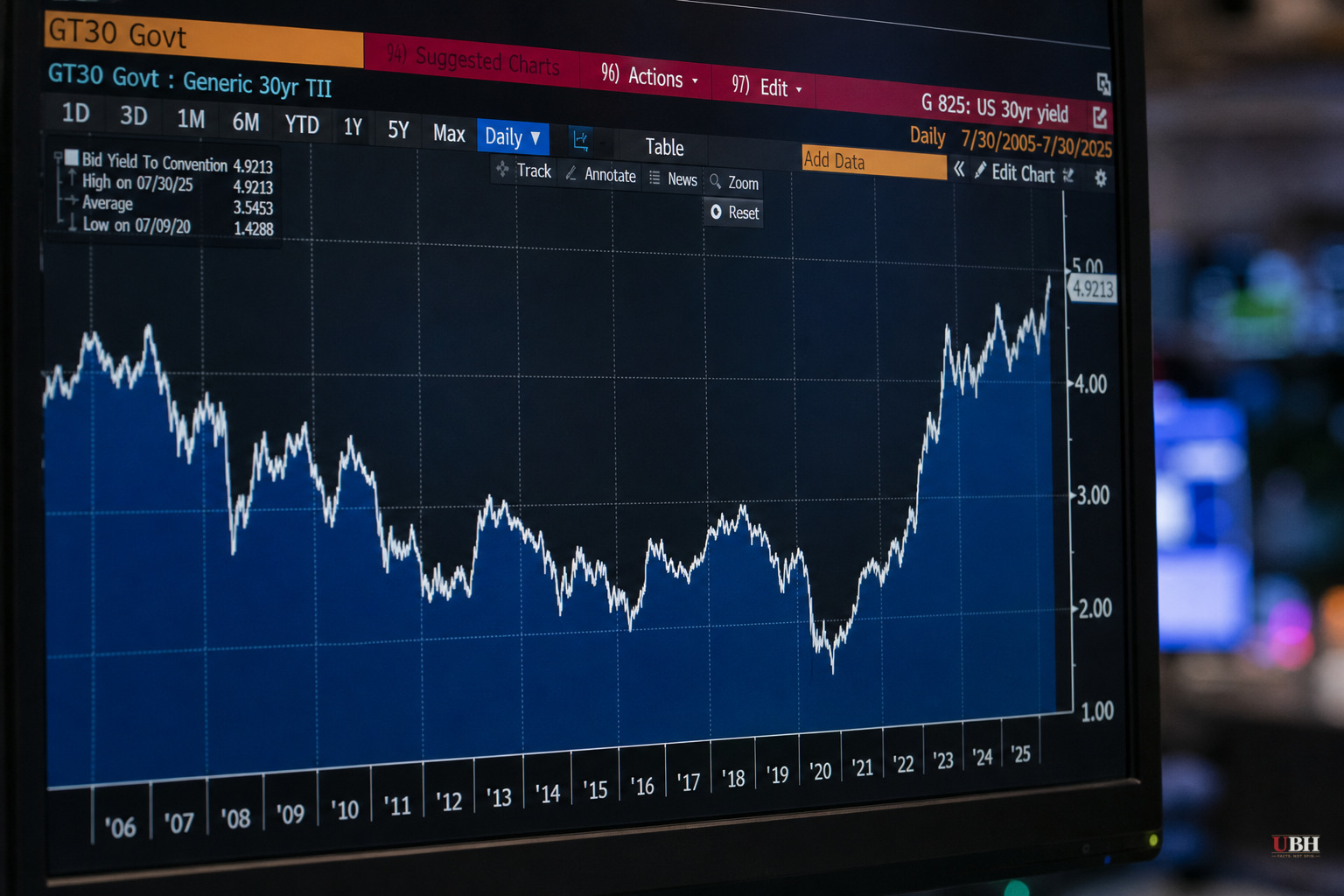The height and width of the screenshot is (896, 1344).
Task: Collapse the legend tree toggle
Action: 58,157
